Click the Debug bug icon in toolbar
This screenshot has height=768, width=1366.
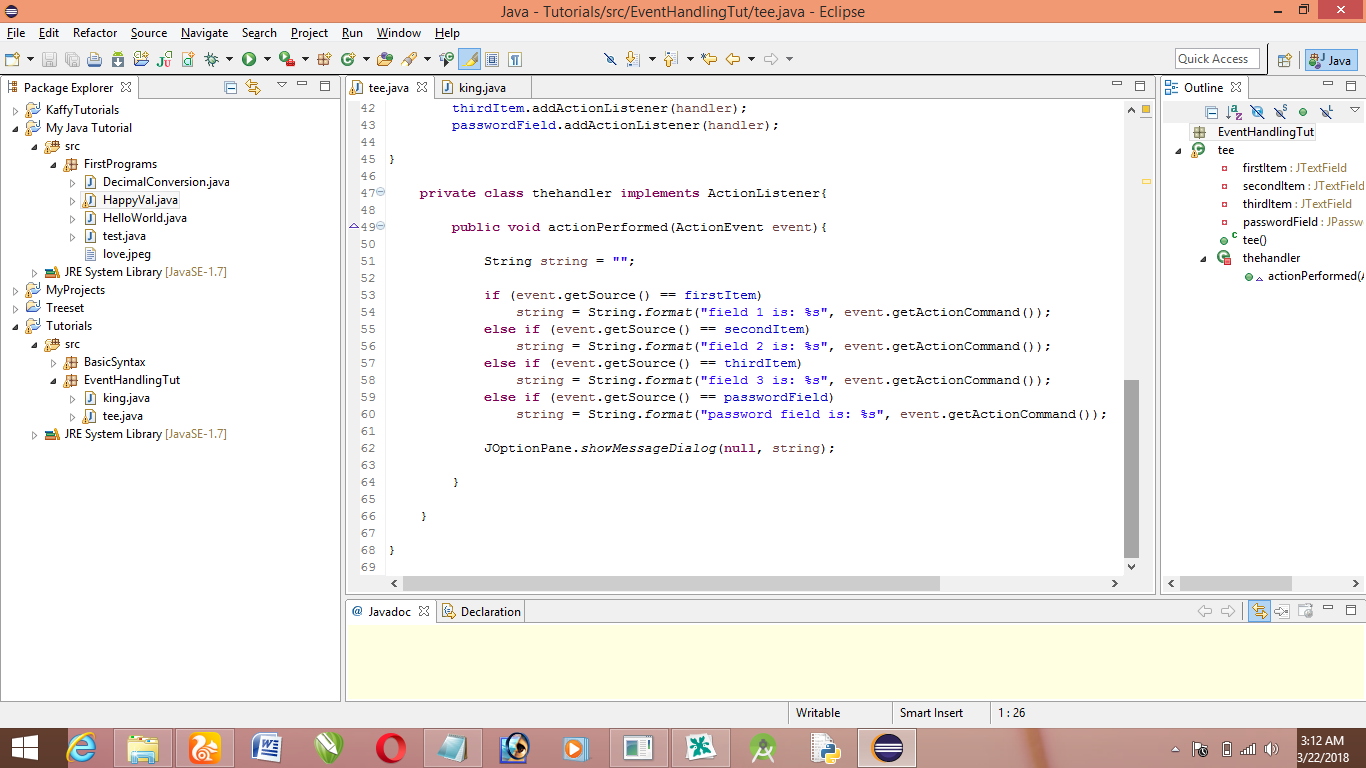[211, 60]
